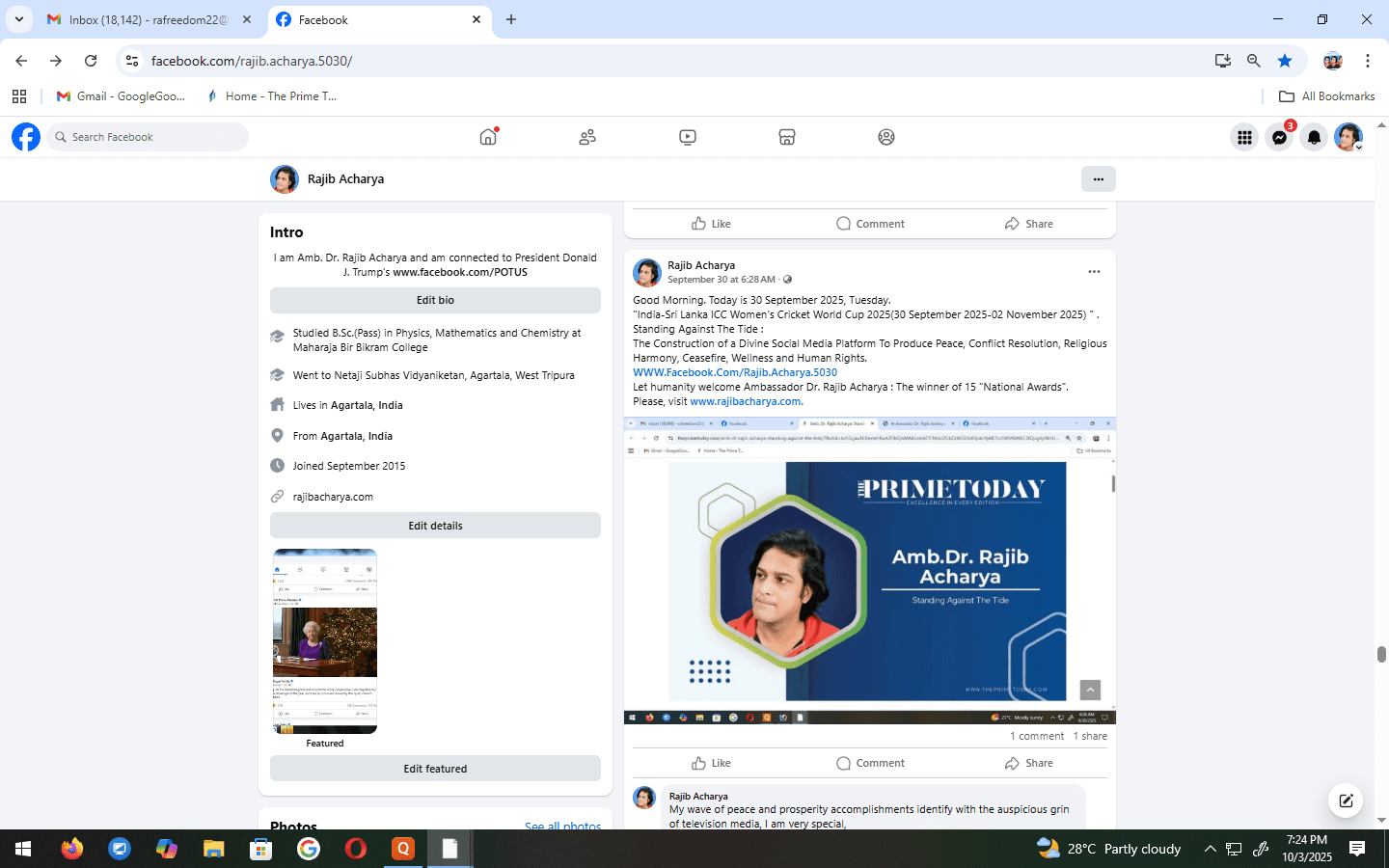Like the September 30 post

coord(712,763)
